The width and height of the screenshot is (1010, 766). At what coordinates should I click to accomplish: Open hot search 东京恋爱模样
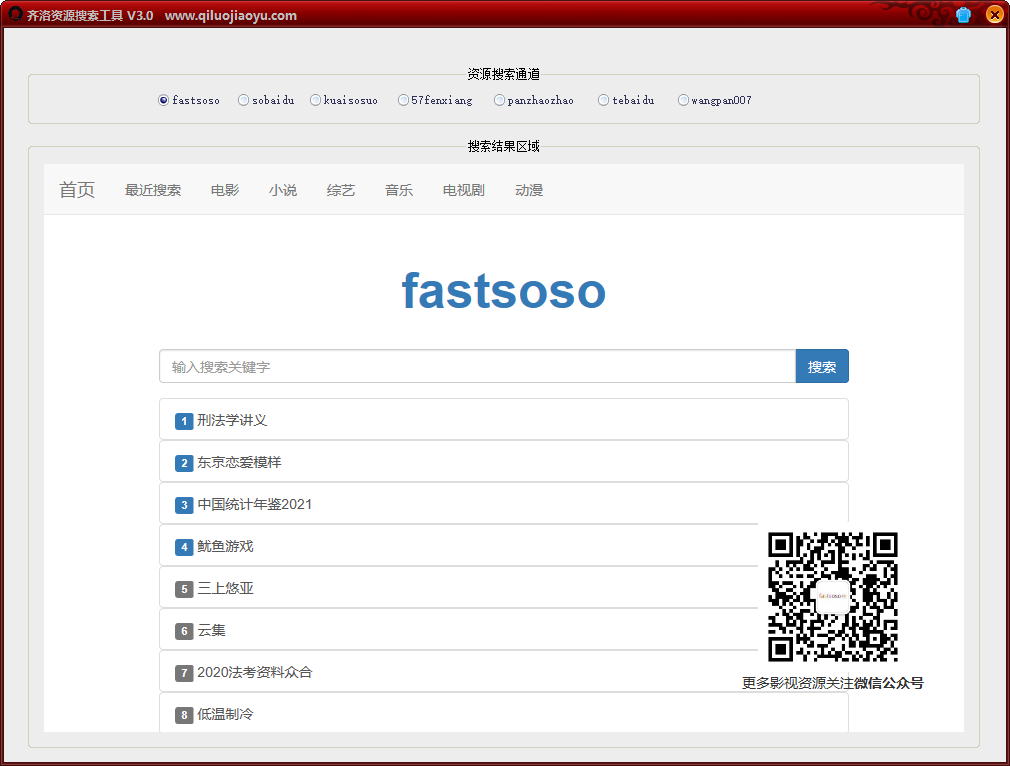239,462
